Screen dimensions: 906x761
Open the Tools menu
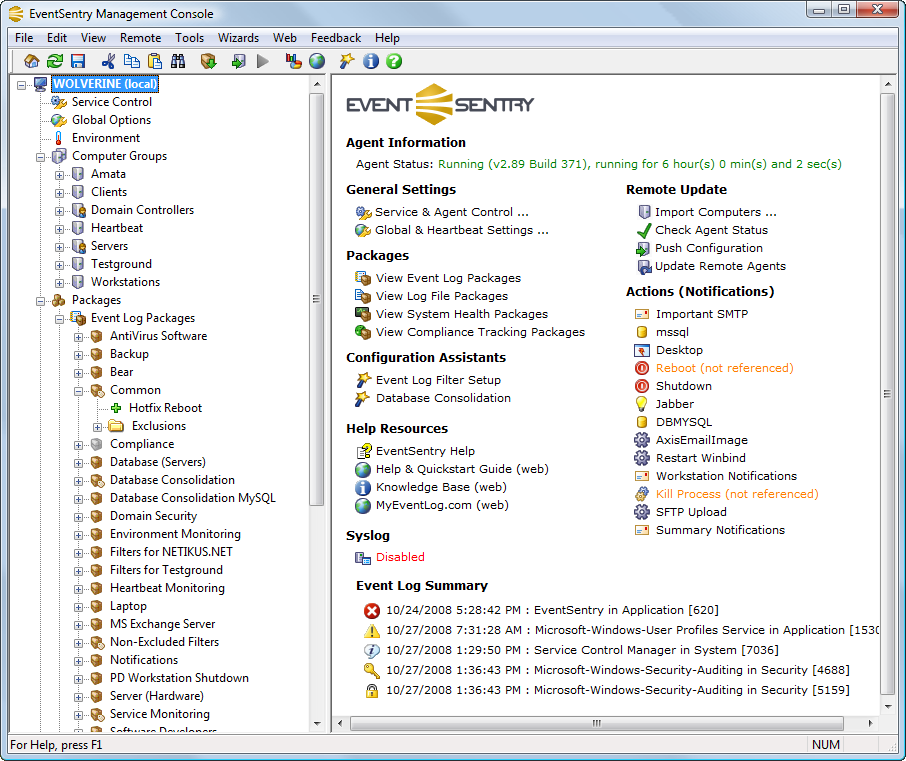[190, 38]
